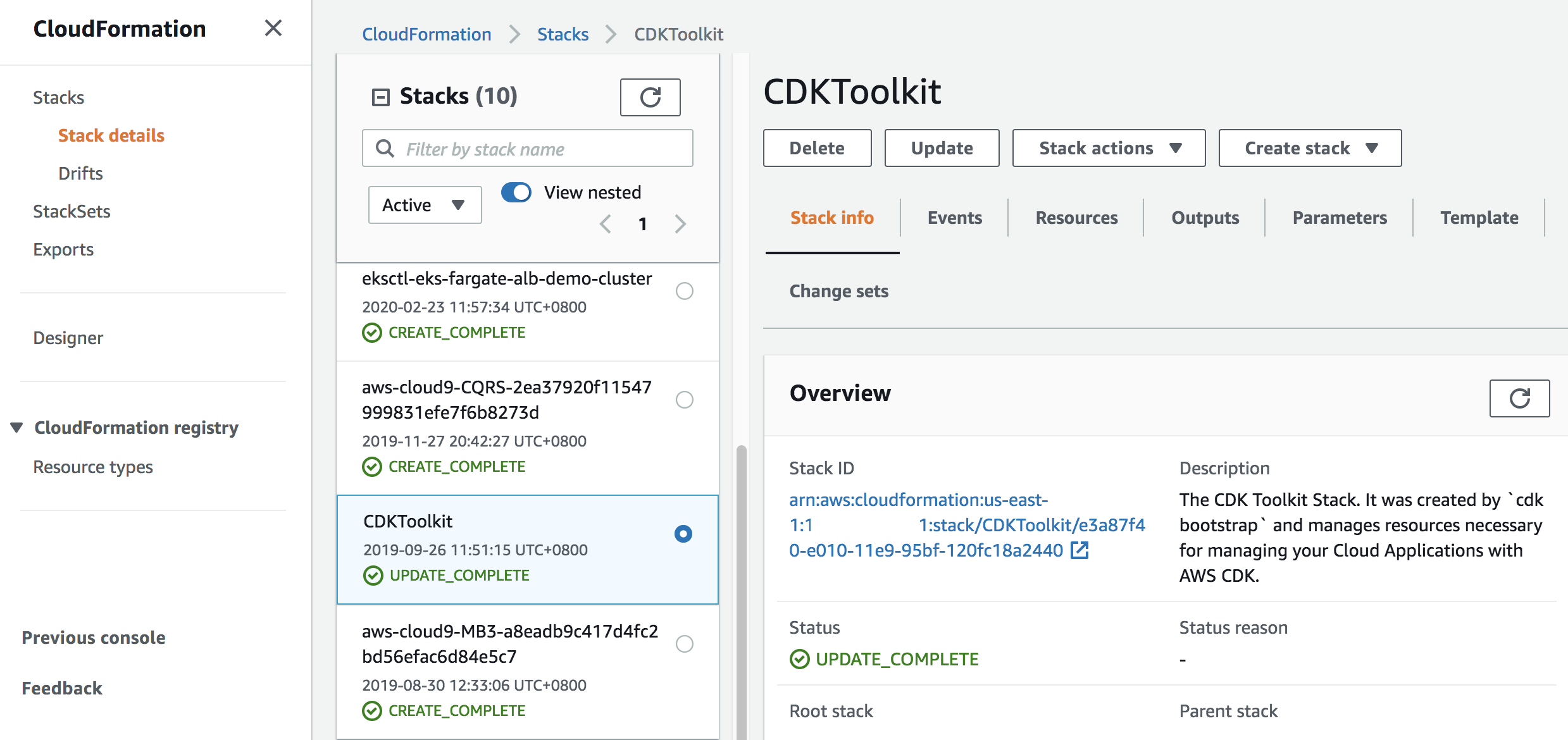Collapse the Stacks panel with minus icon

380,97
